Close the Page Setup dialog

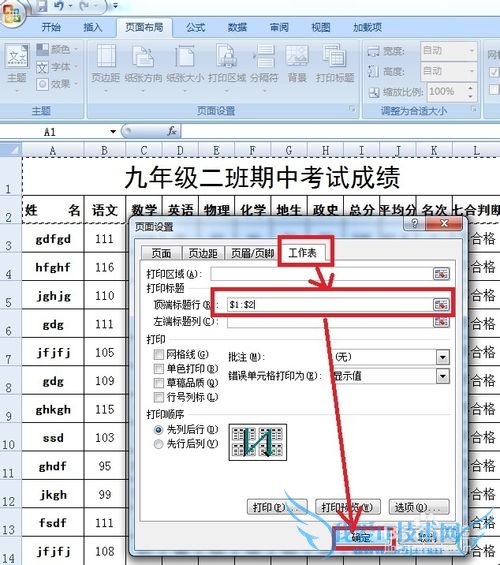pos(444,223)
